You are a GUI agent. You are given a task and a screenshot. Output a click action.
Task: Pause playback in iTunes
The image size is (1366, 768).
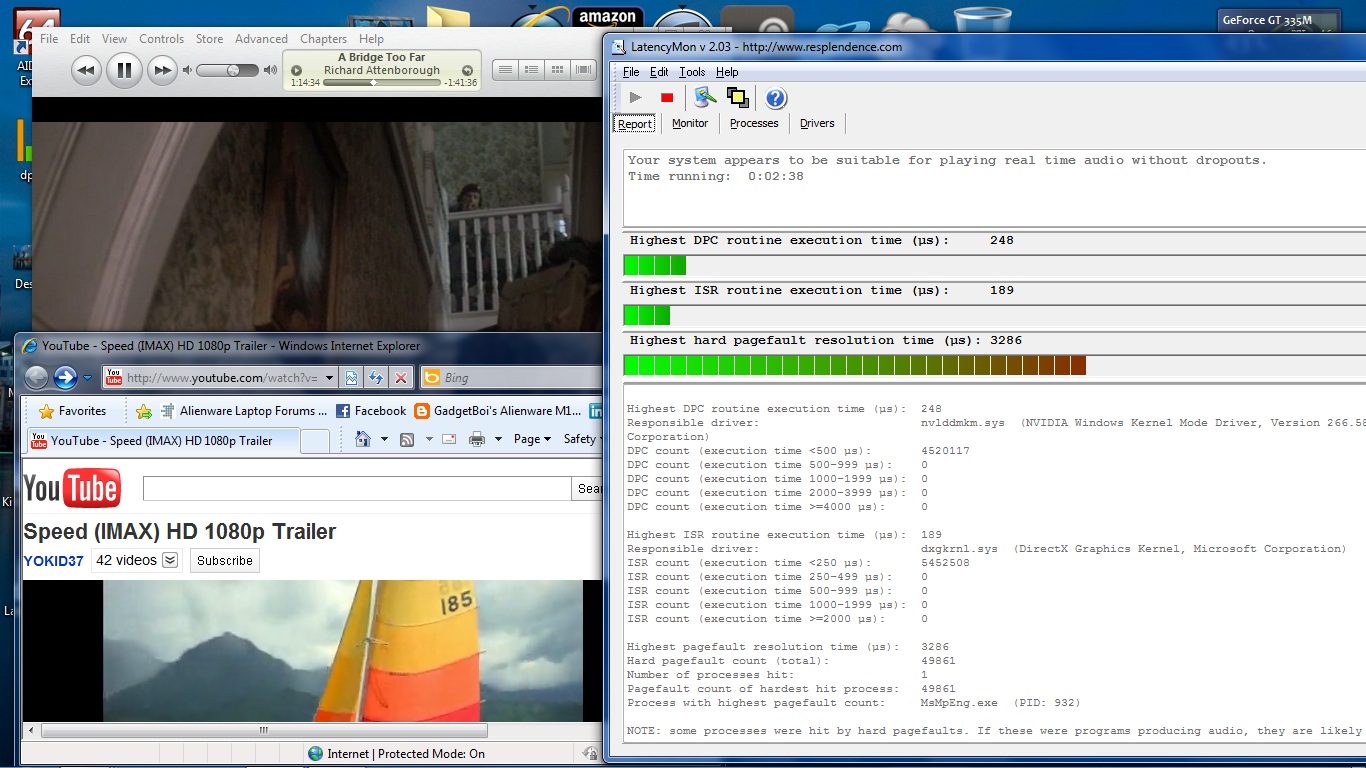124,70
